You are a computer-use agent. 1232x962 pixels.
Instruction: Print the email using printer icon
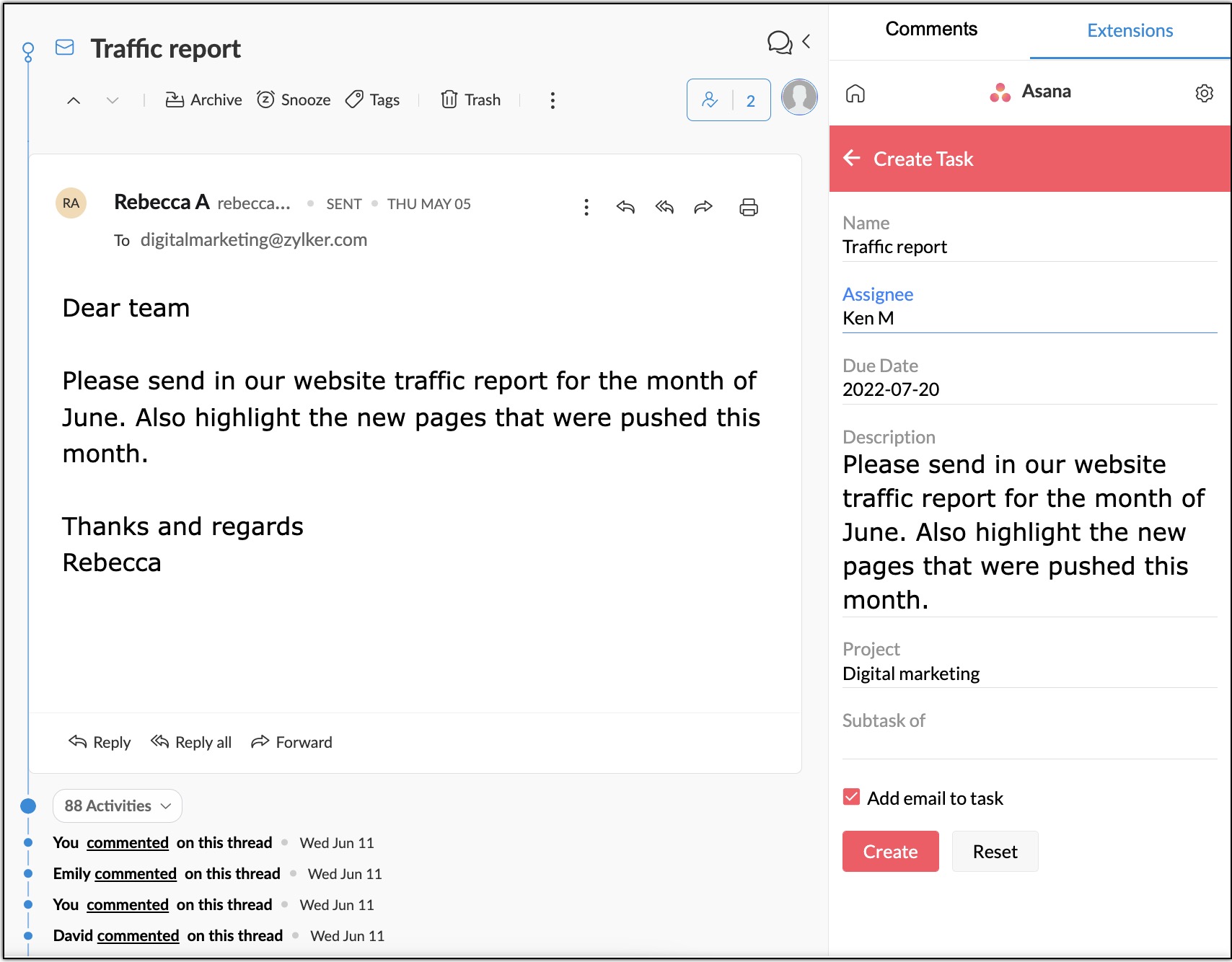pos(748,208)
